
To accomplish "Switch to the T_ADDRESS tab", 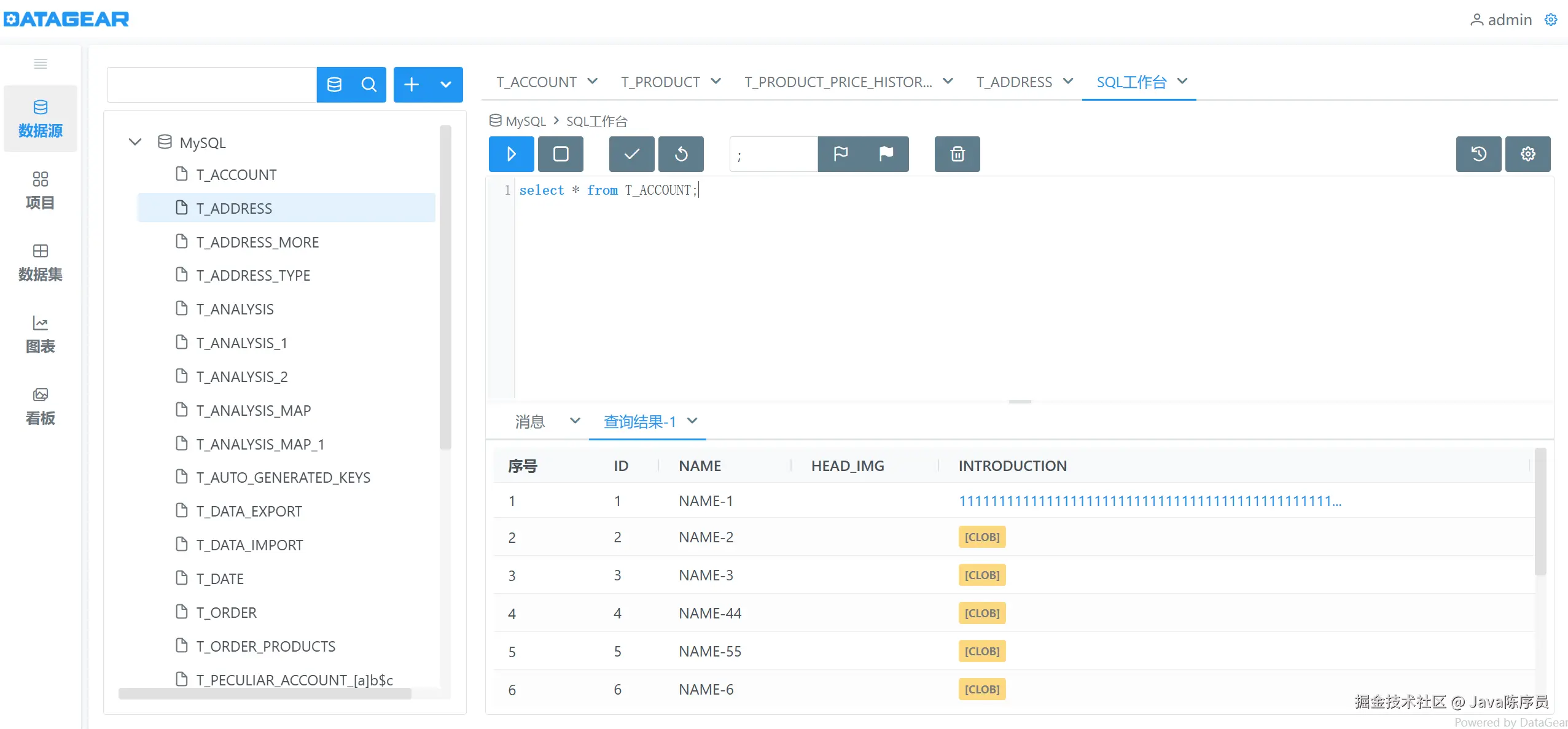I will point(1014,82).
